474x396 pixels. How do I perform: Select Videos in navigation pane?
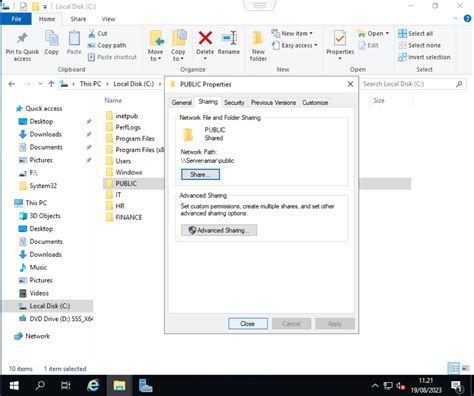[39, 293]
